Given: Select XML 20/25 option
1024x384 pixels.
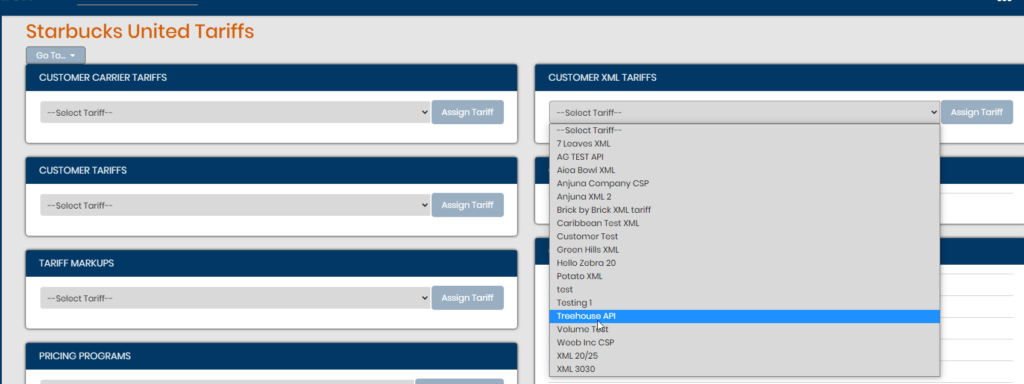Looking at the screenshot, I should pyautogui.click(x=744, y=356).
